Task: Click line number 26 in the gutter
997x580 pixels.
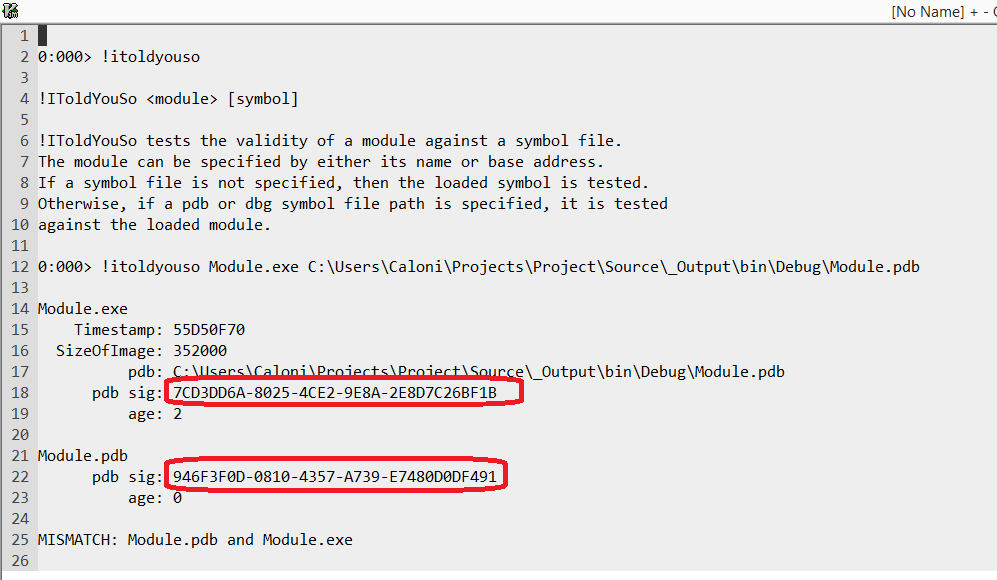Action: pyautogui.click(x=19, y=561)
